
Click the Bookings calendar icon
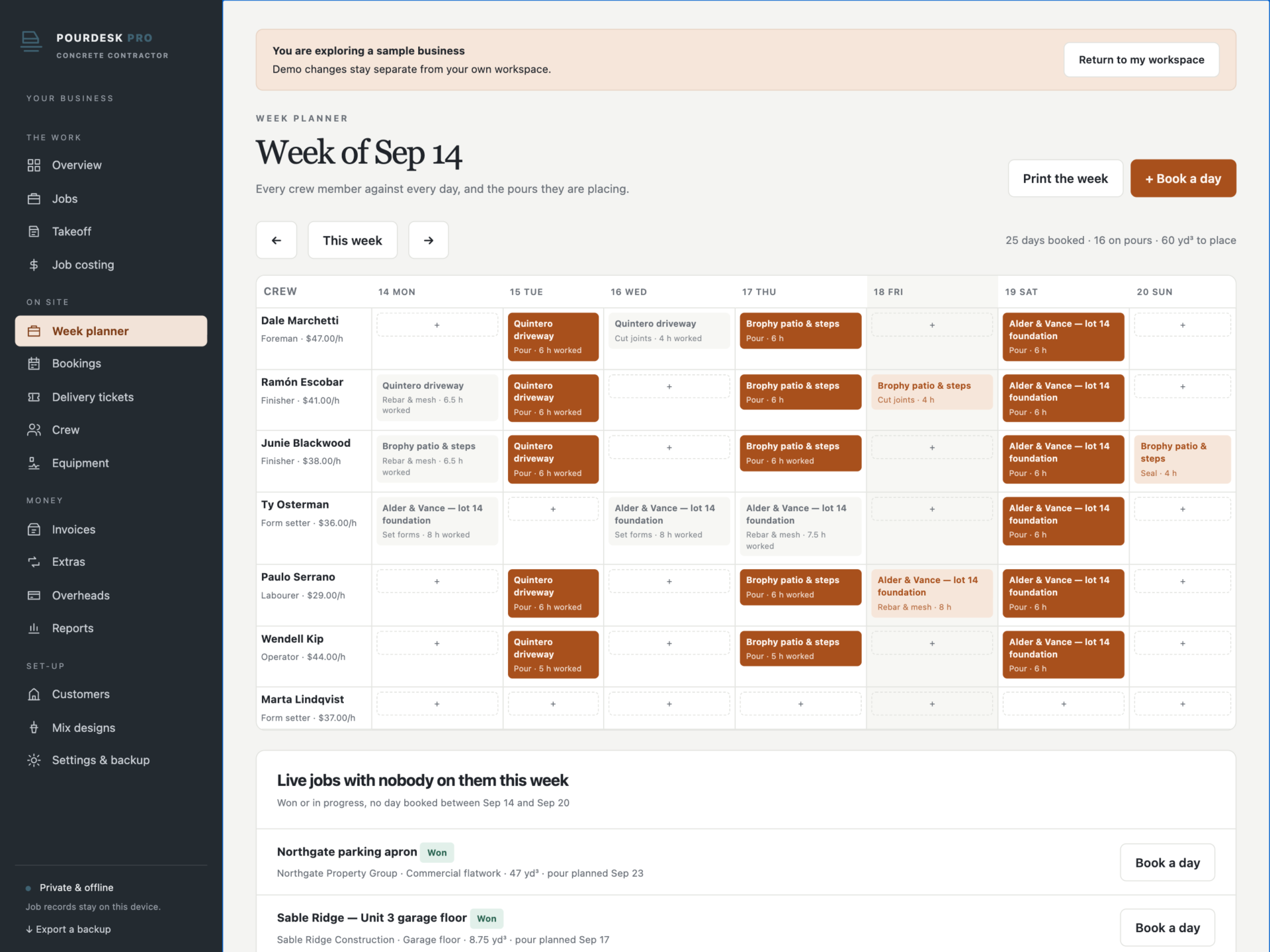click(34, 364)
